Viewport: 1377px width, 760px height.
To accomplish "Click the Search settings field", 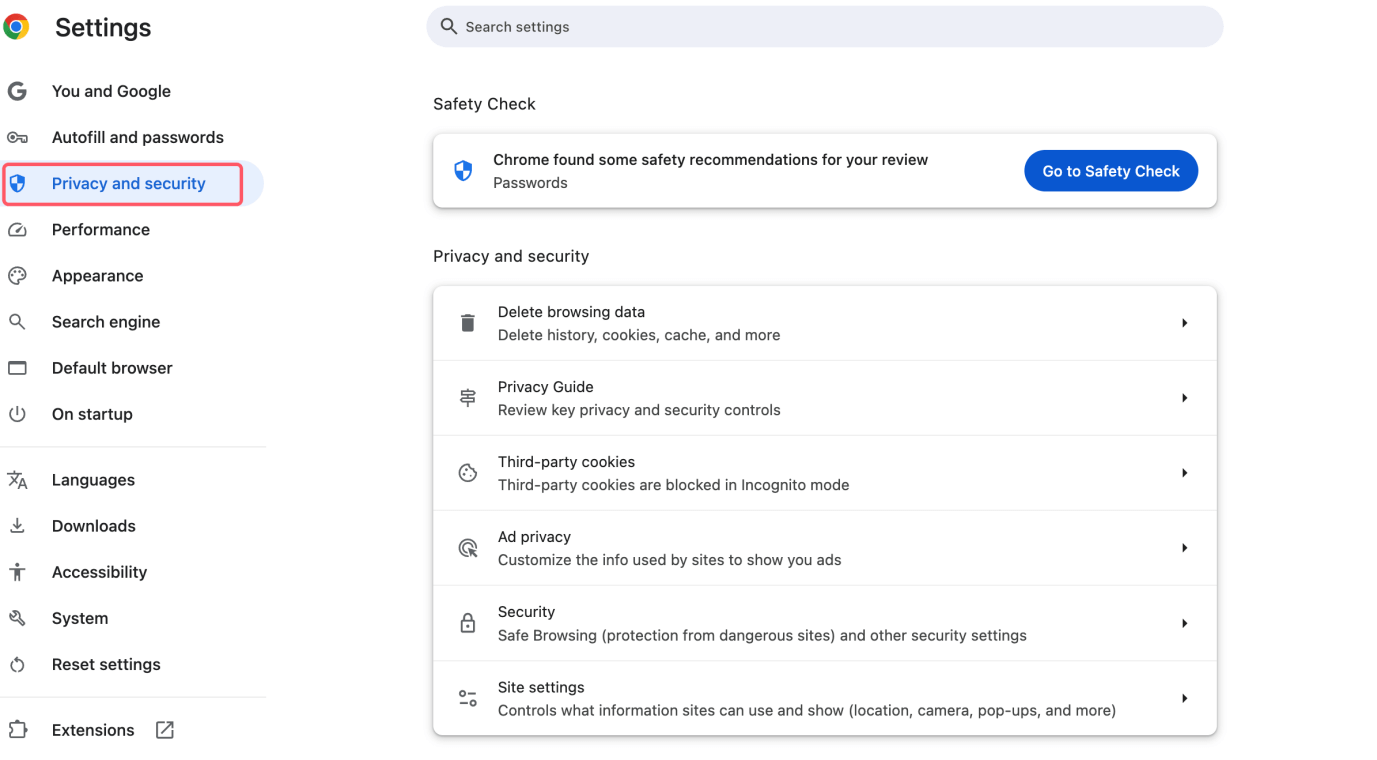I will pyautogui.click(x=824, y=26).
